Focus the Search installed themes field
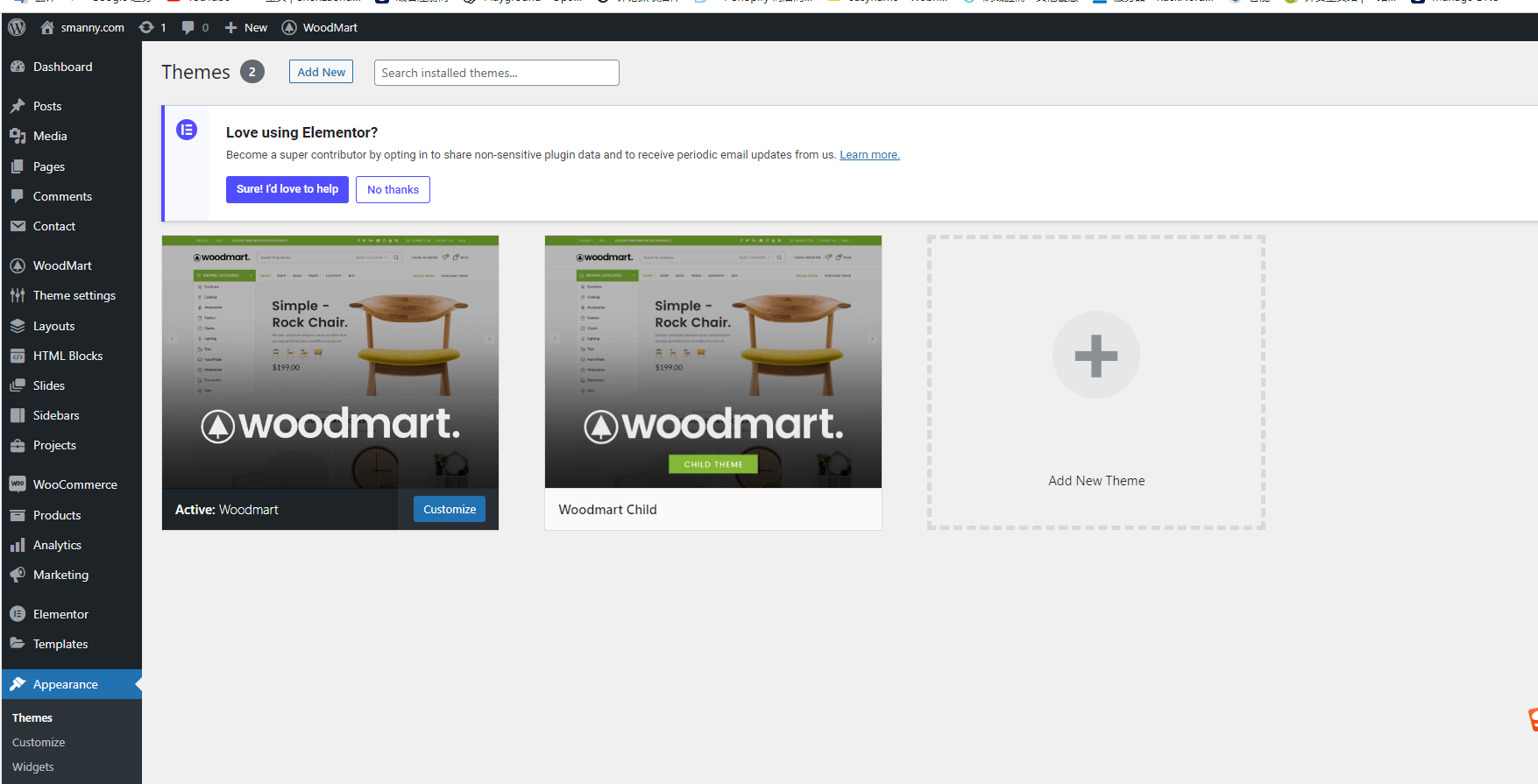 pos(497,73)
